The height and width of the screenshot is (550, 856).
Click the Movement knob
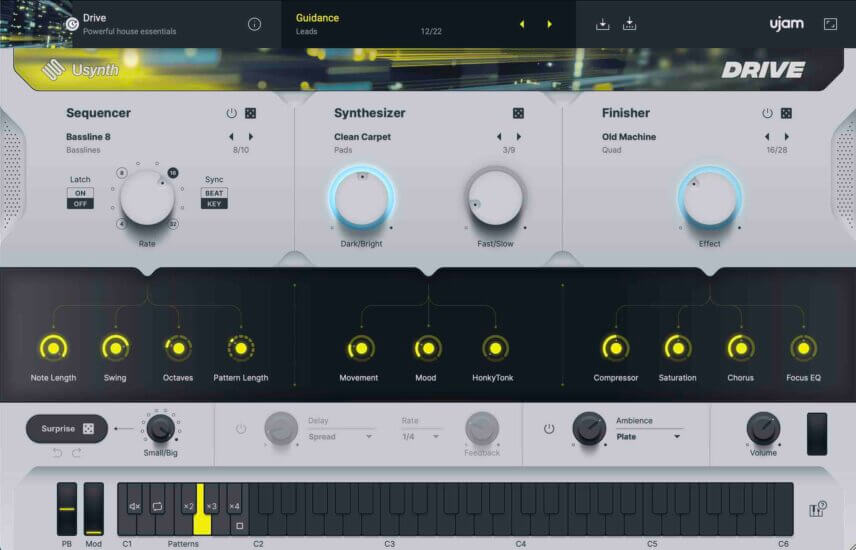pos(360,348)
